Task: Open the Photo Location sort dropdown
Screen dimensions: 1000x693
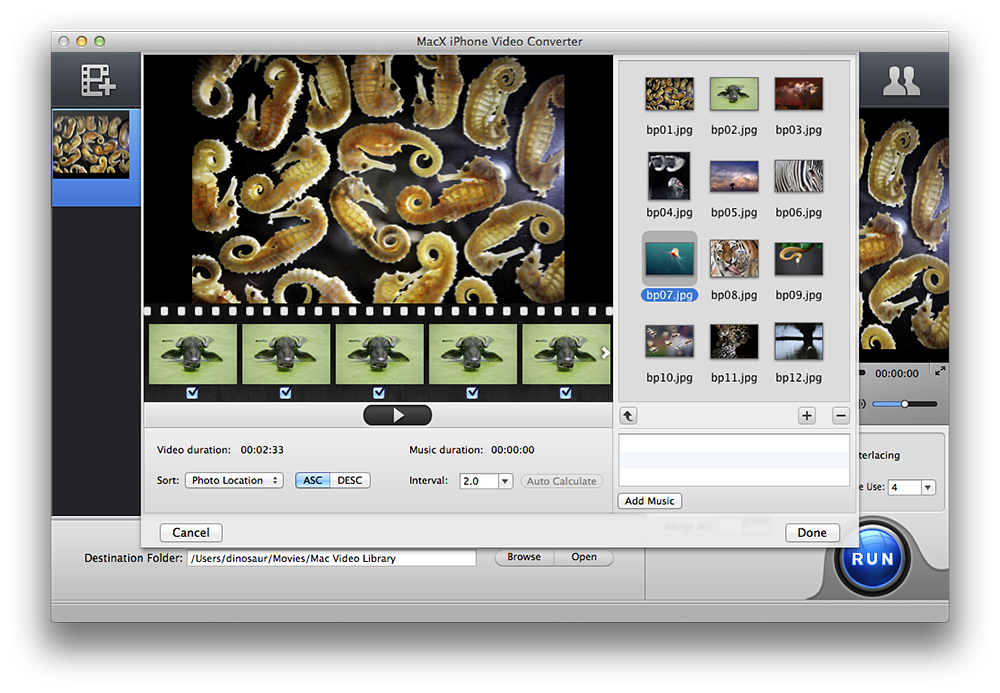Action: 234,481
